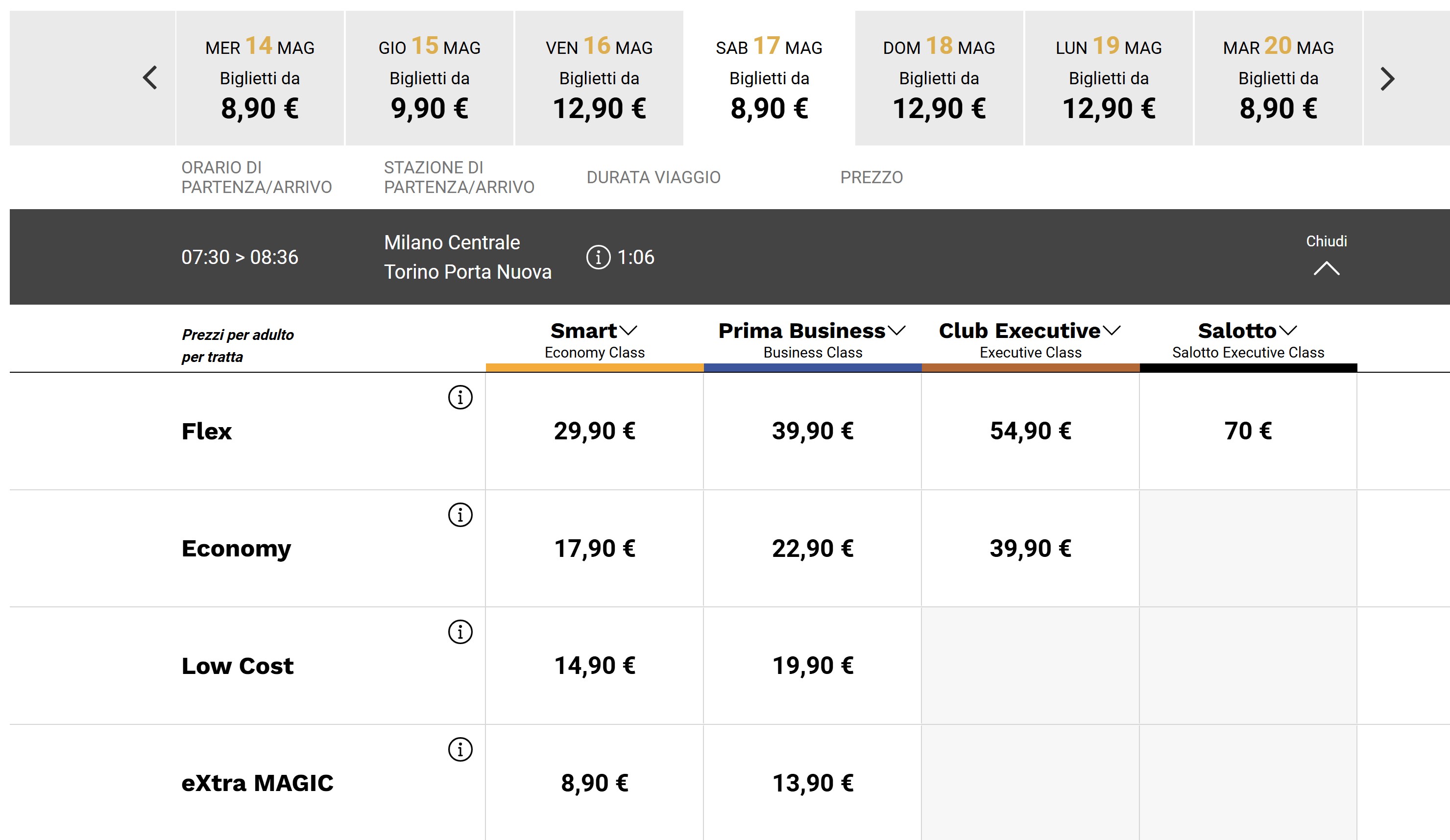1450x840 pixels.
Task: Open the Club Executive class dropdown
Action: pos(1112,331)
